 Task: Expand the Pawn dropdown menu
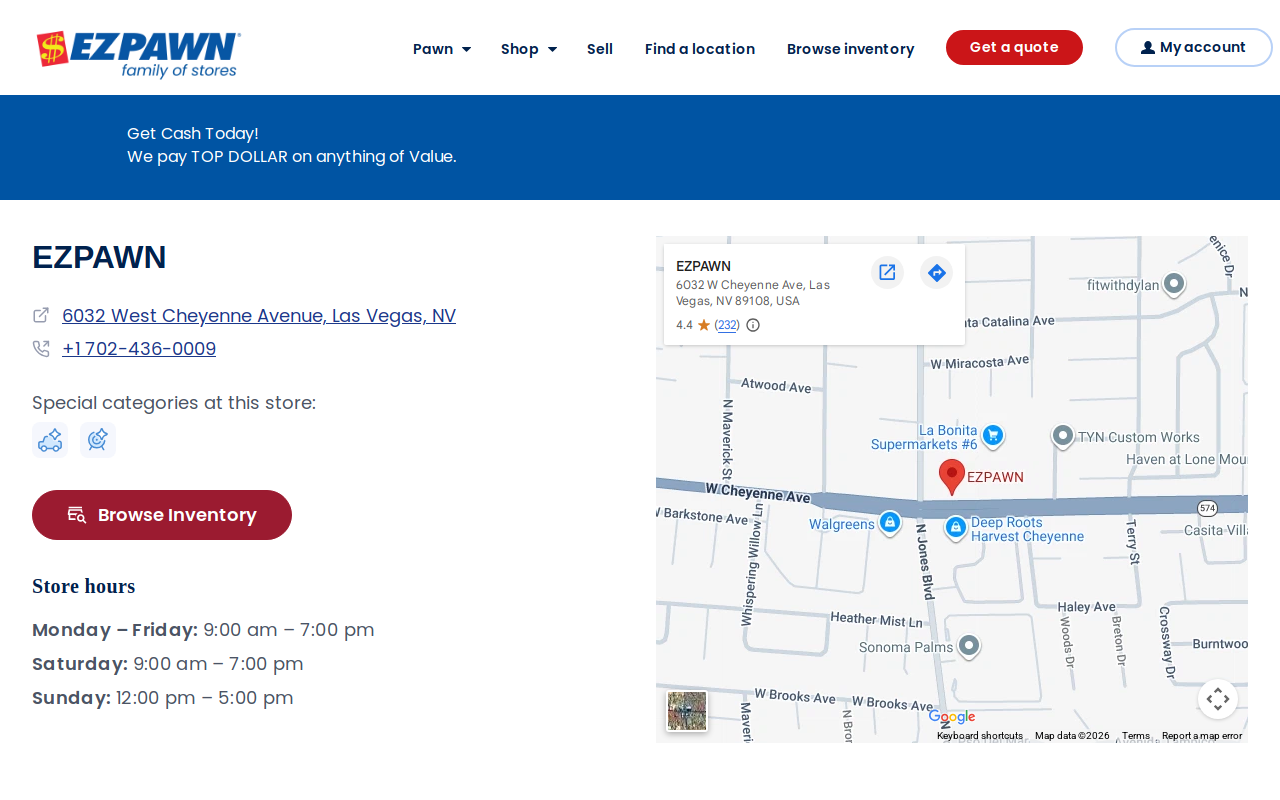(x=442, y=49)
